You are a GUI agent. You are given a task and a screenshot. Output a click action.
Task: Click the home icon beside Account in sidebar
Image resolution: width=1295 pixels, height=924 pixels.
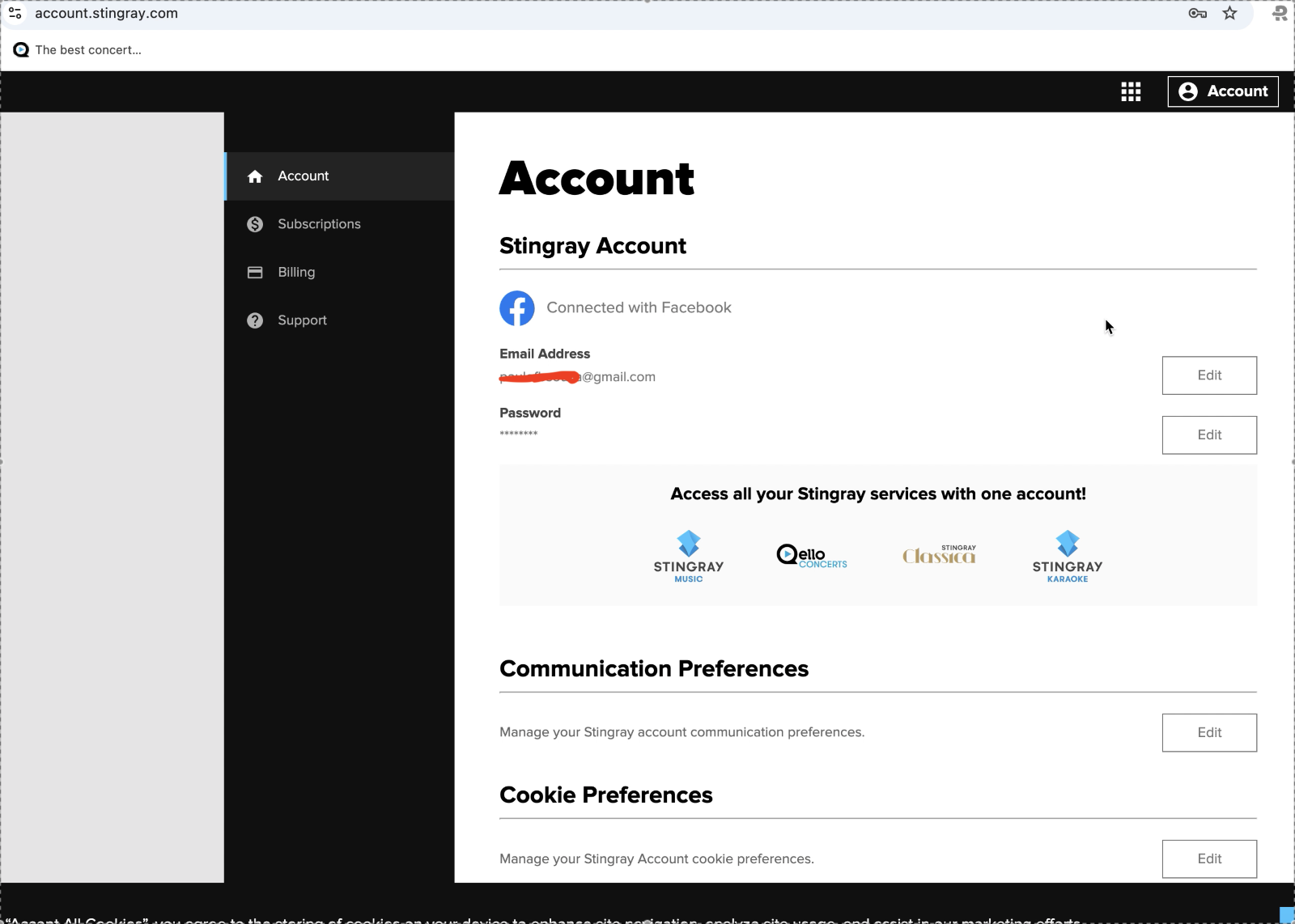[x=254, y=176]
